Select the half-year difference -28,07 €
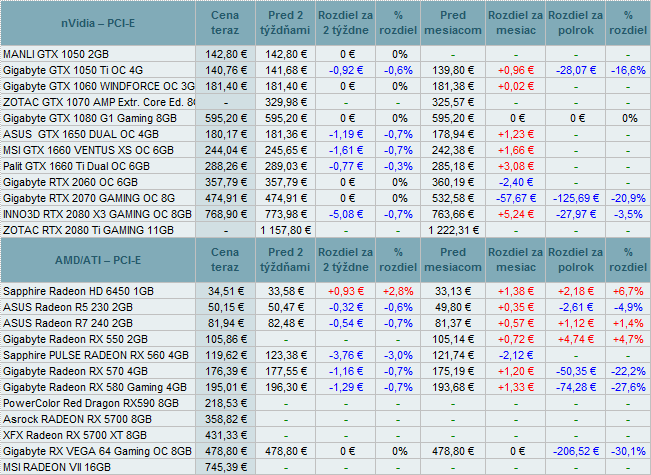 tap(576, 70)
